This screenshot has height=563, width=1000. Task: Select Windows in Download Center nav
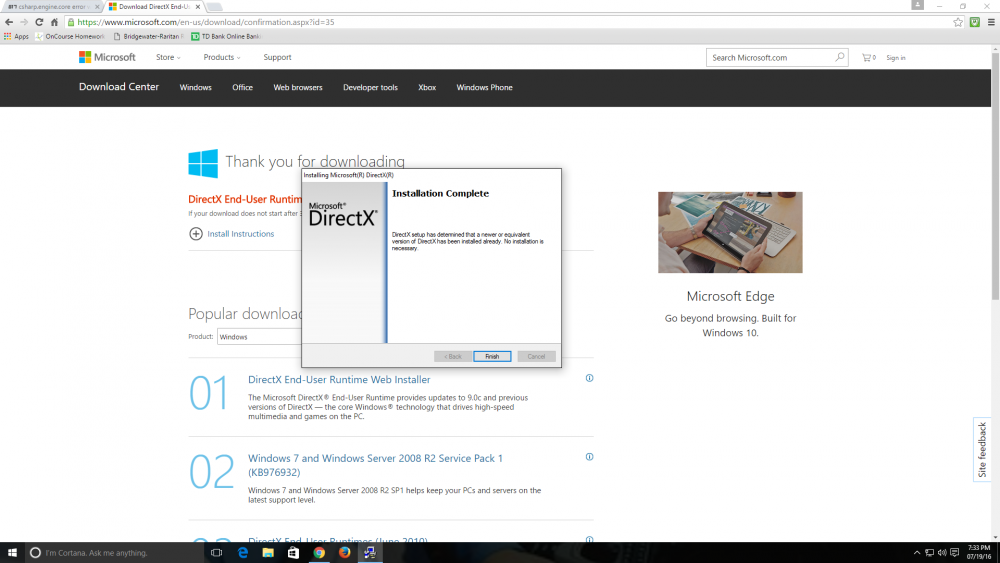195,87
